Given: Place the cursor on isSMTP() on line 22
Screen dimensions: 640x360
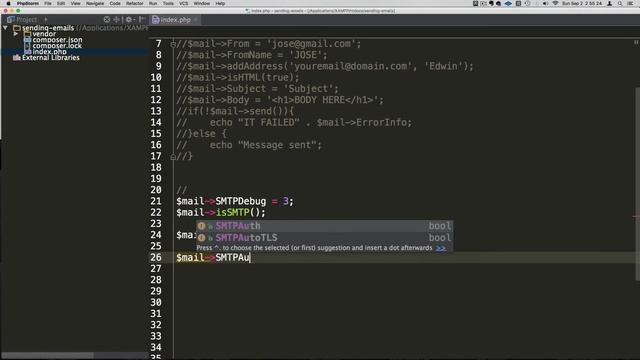Looking at the screenshot, I should point(240,213).
